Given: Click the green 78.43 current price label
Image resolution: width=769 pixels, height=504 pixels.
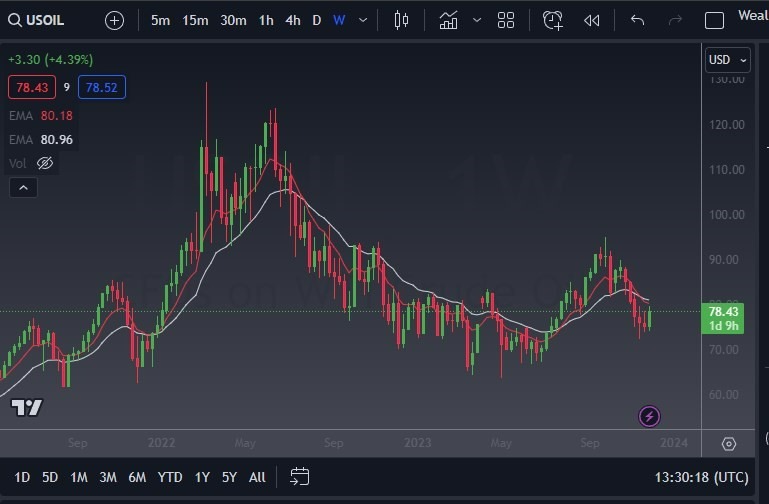Looking at the screenshot, I should tap(723, 318).
